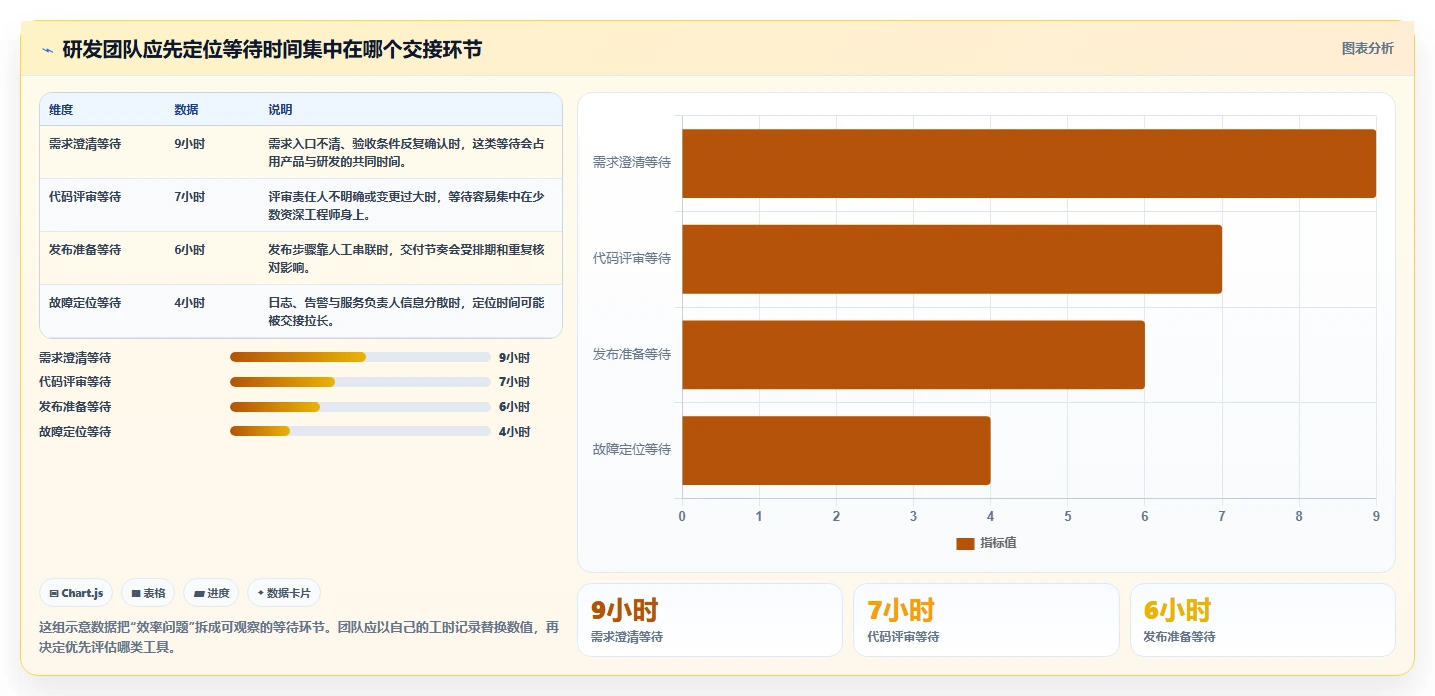Click 需求澄清等待 label in progress list
The image size is (1435, 696).
pos(75,357)
